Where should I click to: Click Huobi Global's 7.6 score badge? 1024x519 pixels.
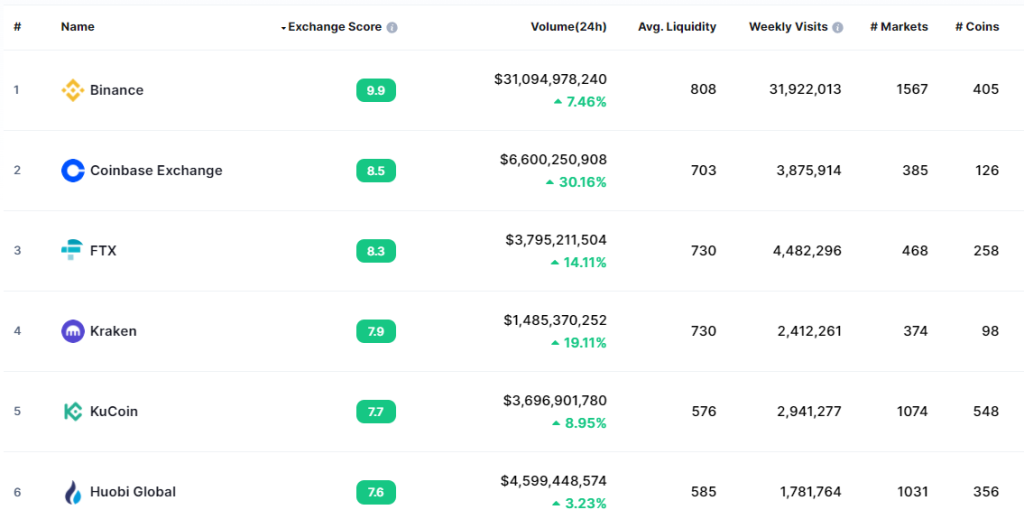tap(376, 492)
